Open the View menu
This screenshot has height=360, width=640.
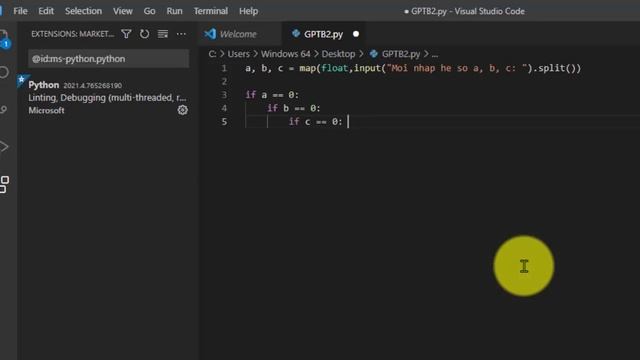click(x=122, y=11)
